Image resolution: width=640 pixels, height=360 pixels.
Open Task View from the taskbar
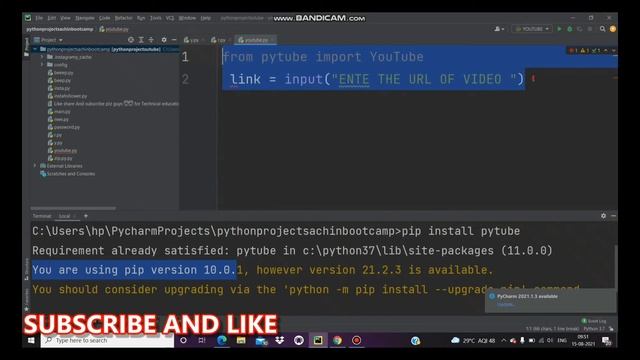[x=202, y=340]
